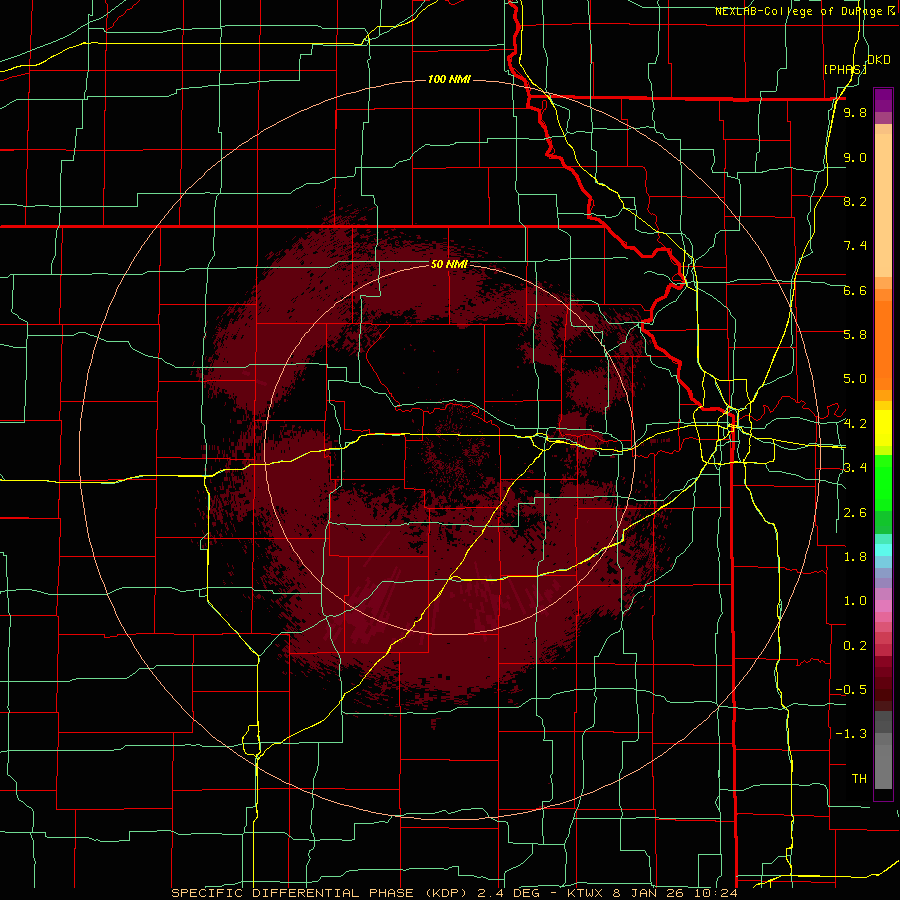900x900 pixels.
Task: Click the 50 NMI range ring label
Action: coord(449,264)
